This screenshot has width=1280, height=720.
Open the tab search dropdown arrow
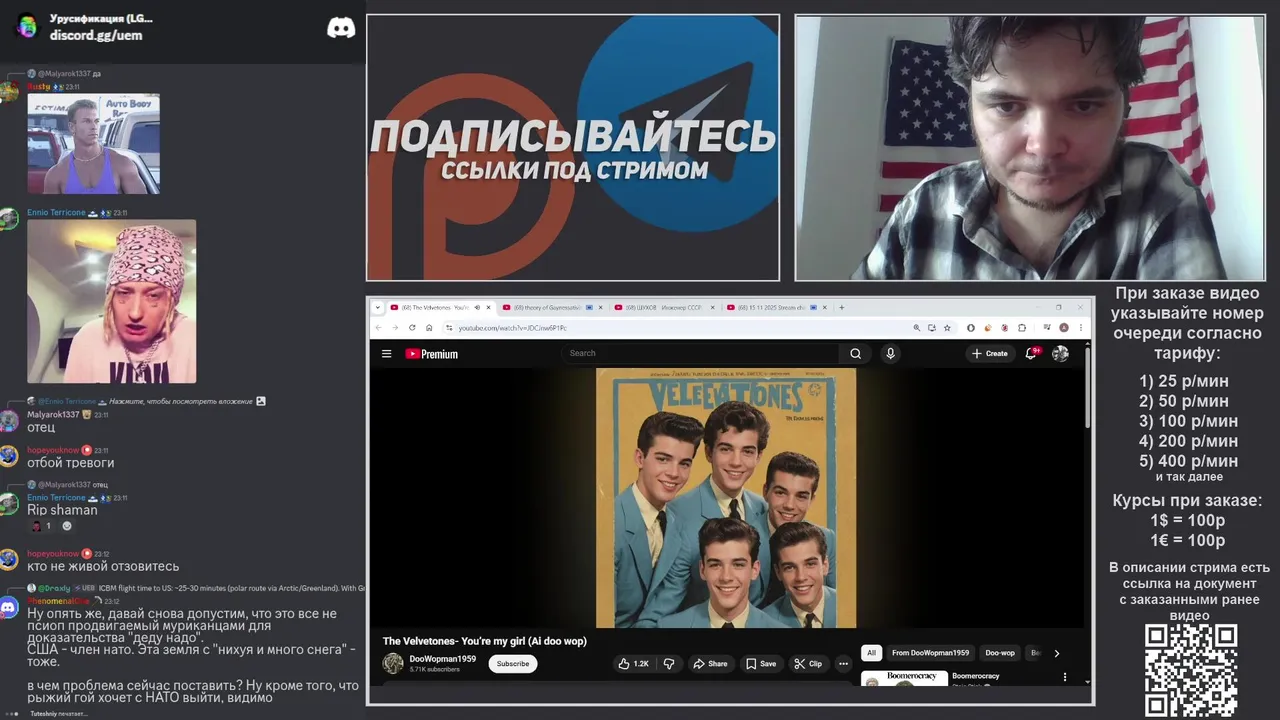(378, 307)
